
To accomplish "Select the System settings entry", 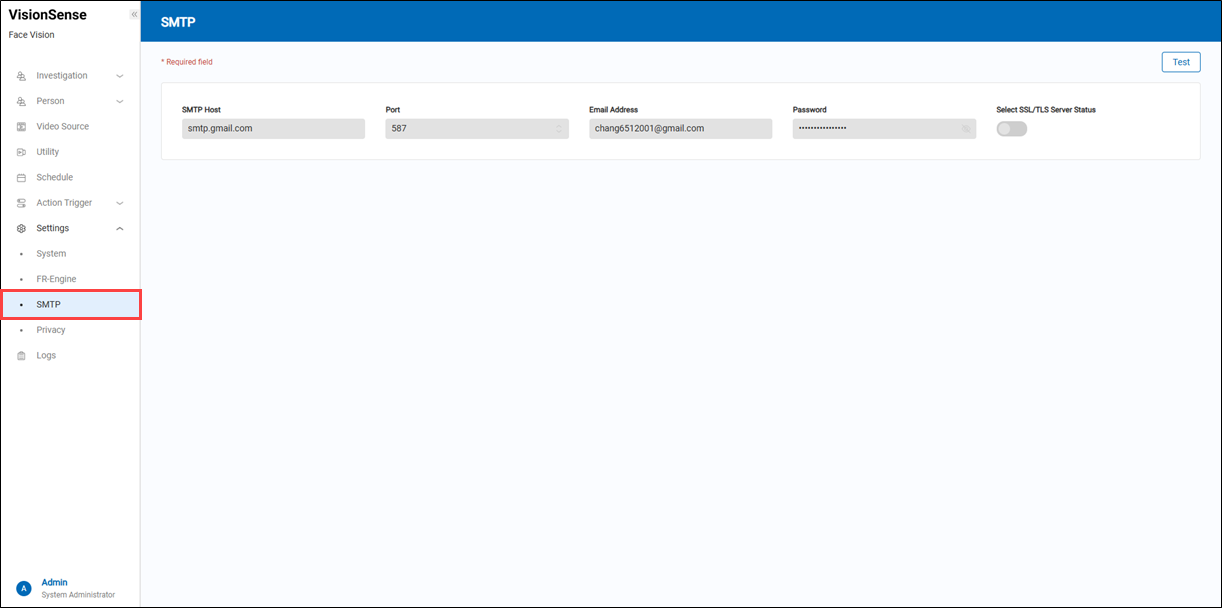I will pyautogui.click(x=51, y=253).
